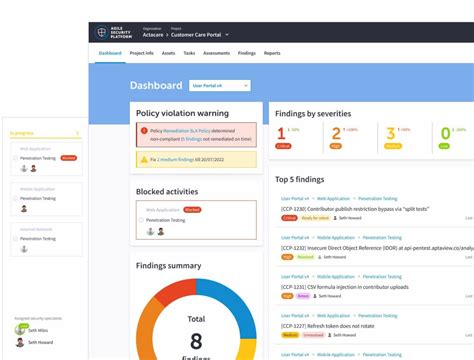Click the green Low severity badge
Image resolution: width=474 pixels, height=360 pixels.
444,146
